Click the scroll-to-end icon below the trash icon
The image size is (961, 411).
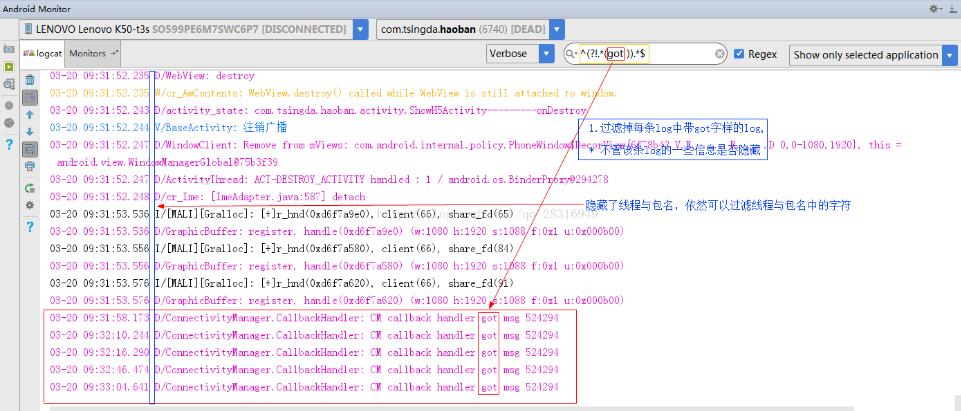coord(29,97)
